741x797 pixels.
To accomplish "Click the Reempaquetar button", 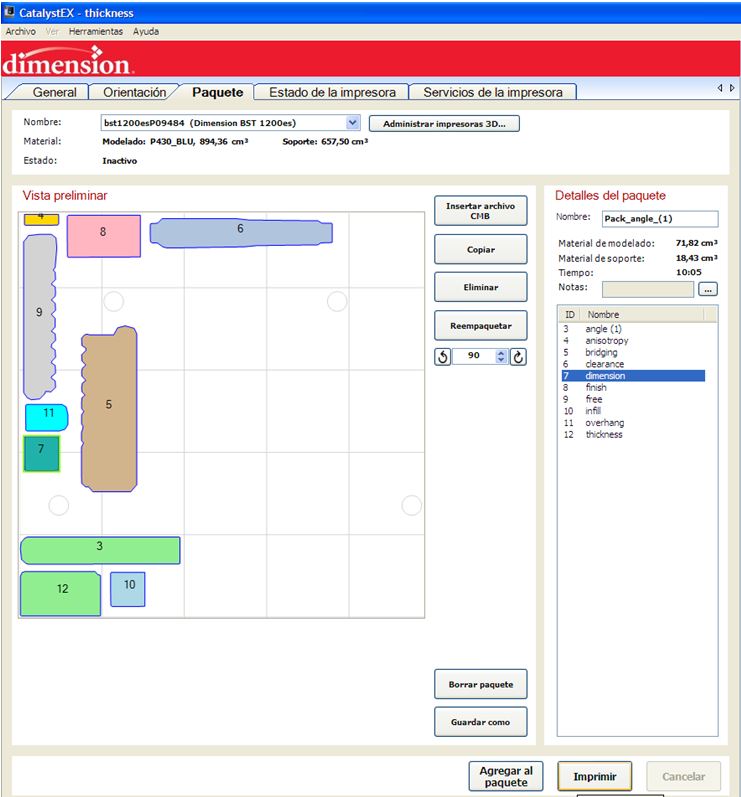I will 480,326.
